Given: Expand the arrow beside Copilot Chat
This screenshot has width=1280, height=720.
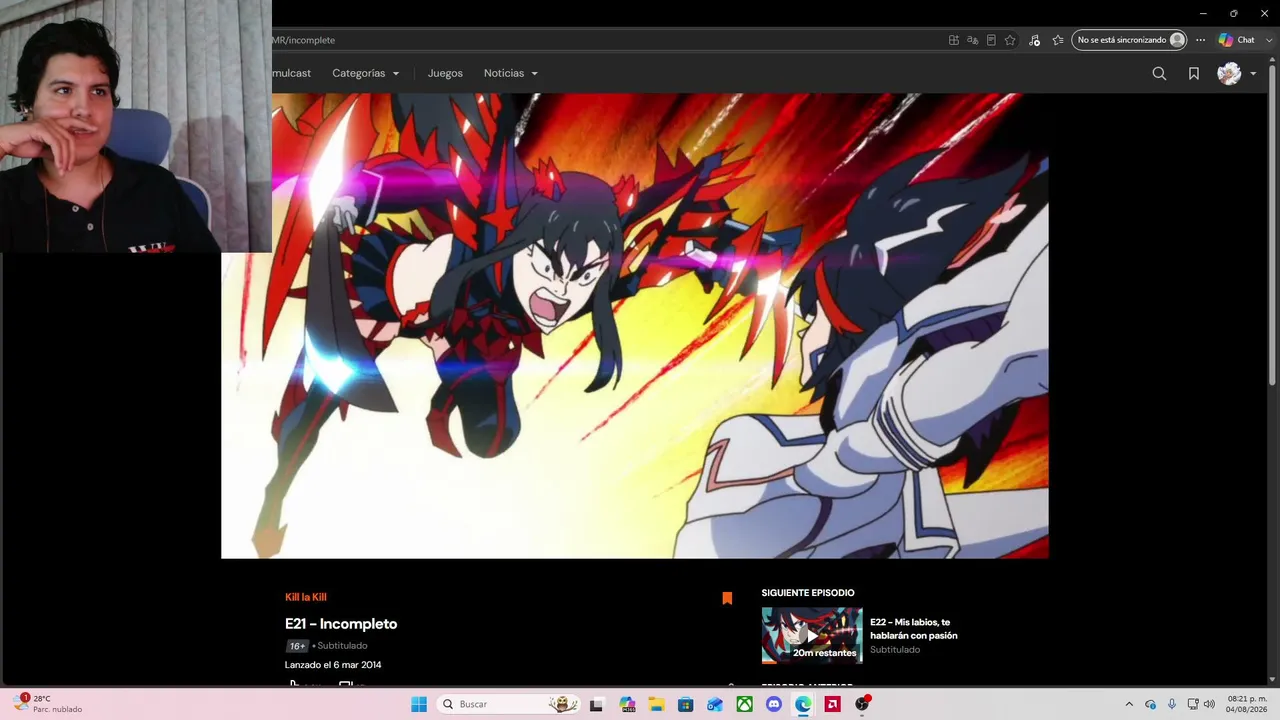Looking at the screenshot, I should 1268,40.
